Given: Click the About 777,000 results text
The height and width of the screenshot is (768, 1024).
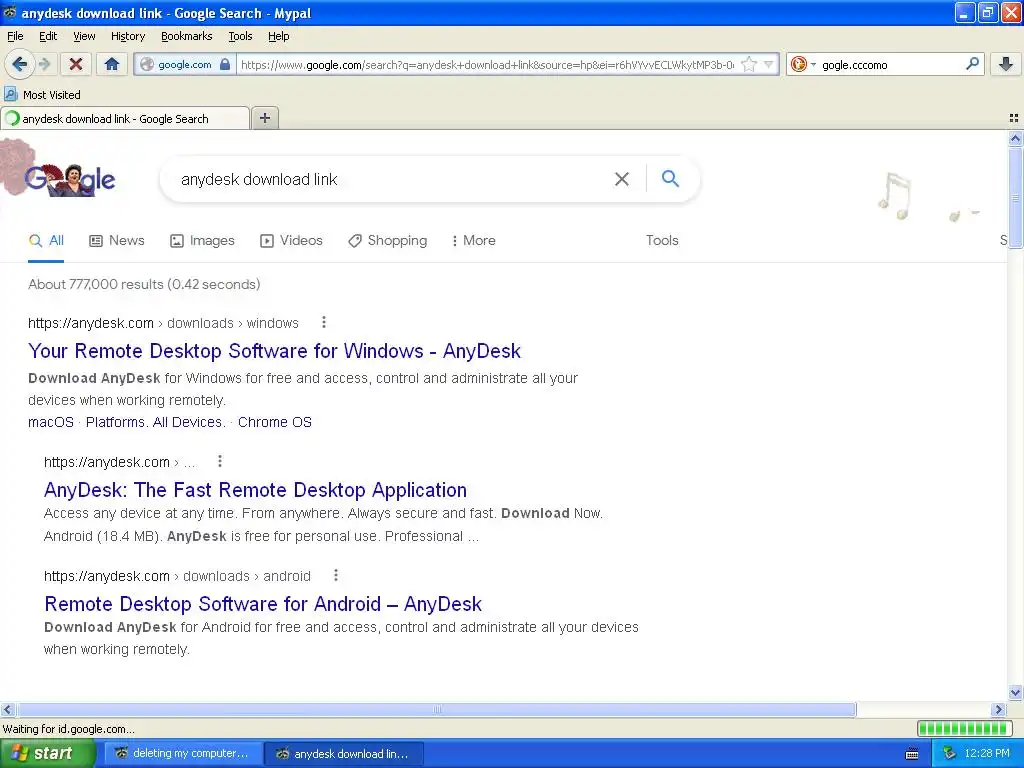Looking at the screenshot, I should (144, 284).
